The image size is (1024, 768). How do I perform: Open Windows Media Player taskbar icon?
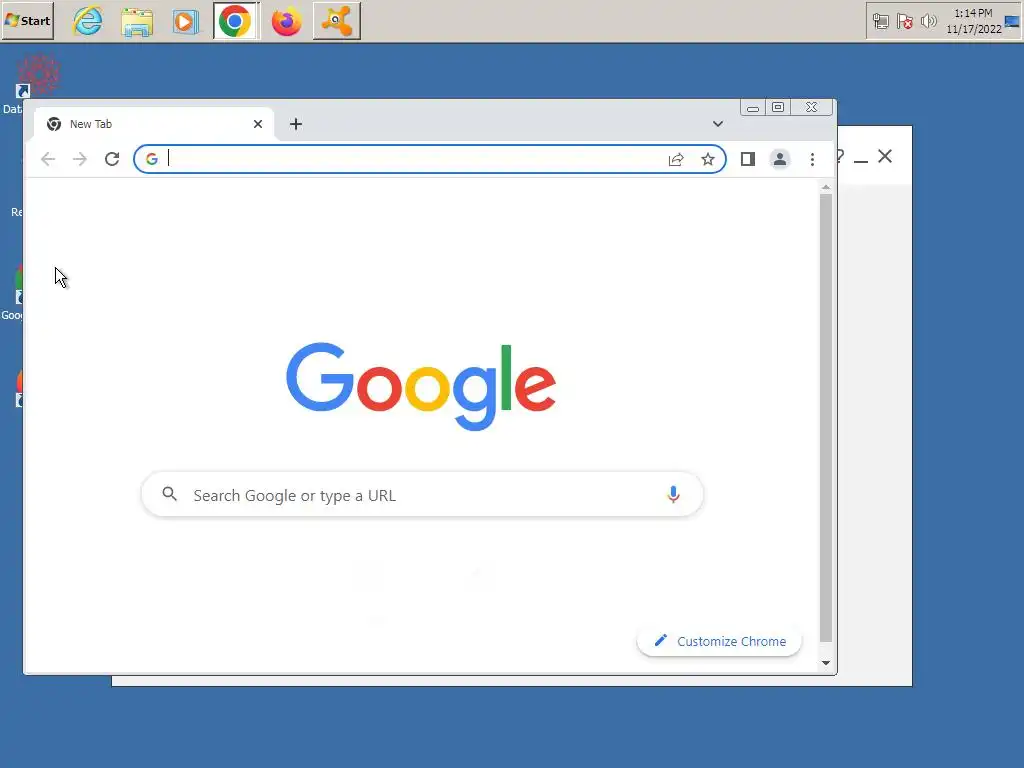pyautogui.click(x=185, y=22)
